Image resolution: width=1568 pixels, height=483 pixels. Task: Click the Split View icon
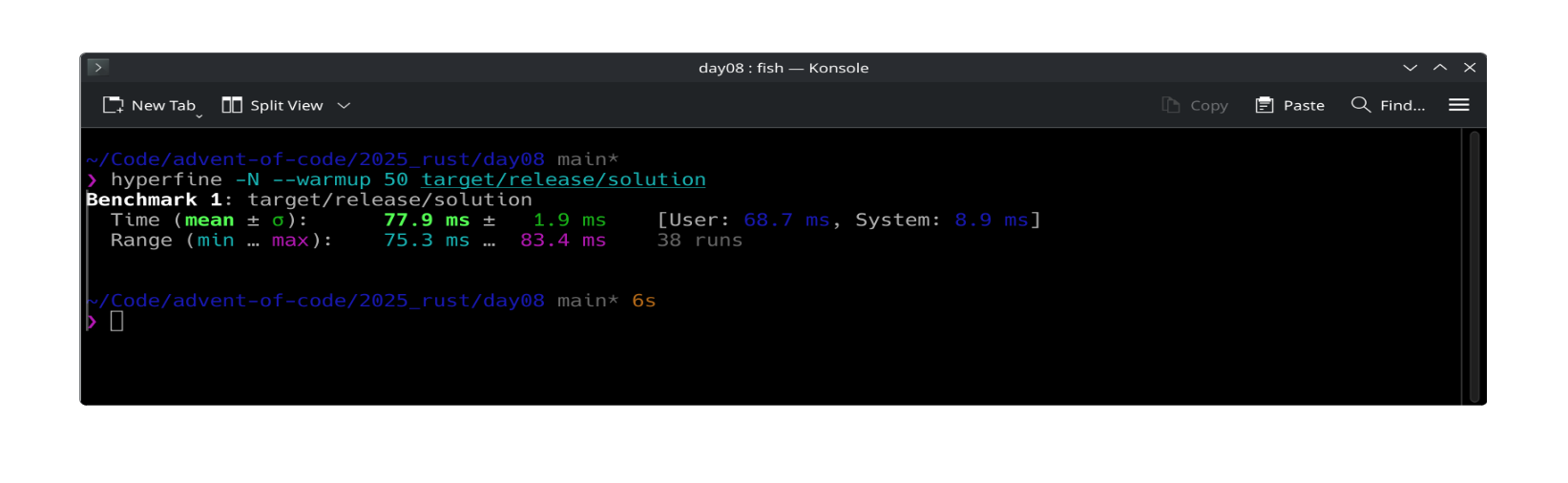232,105
